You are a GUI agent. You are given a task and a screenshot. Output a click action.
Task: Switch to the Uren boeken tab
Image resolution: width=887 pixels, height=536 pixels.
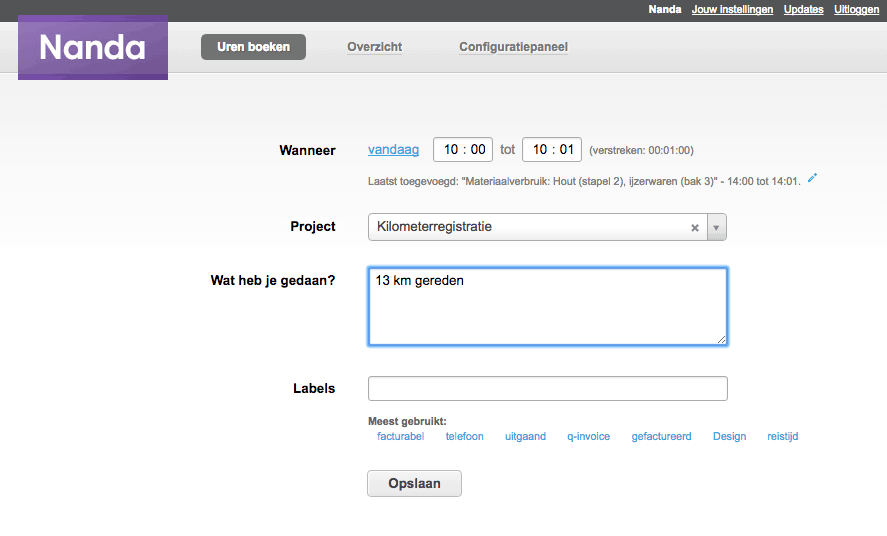coord(253,47)
